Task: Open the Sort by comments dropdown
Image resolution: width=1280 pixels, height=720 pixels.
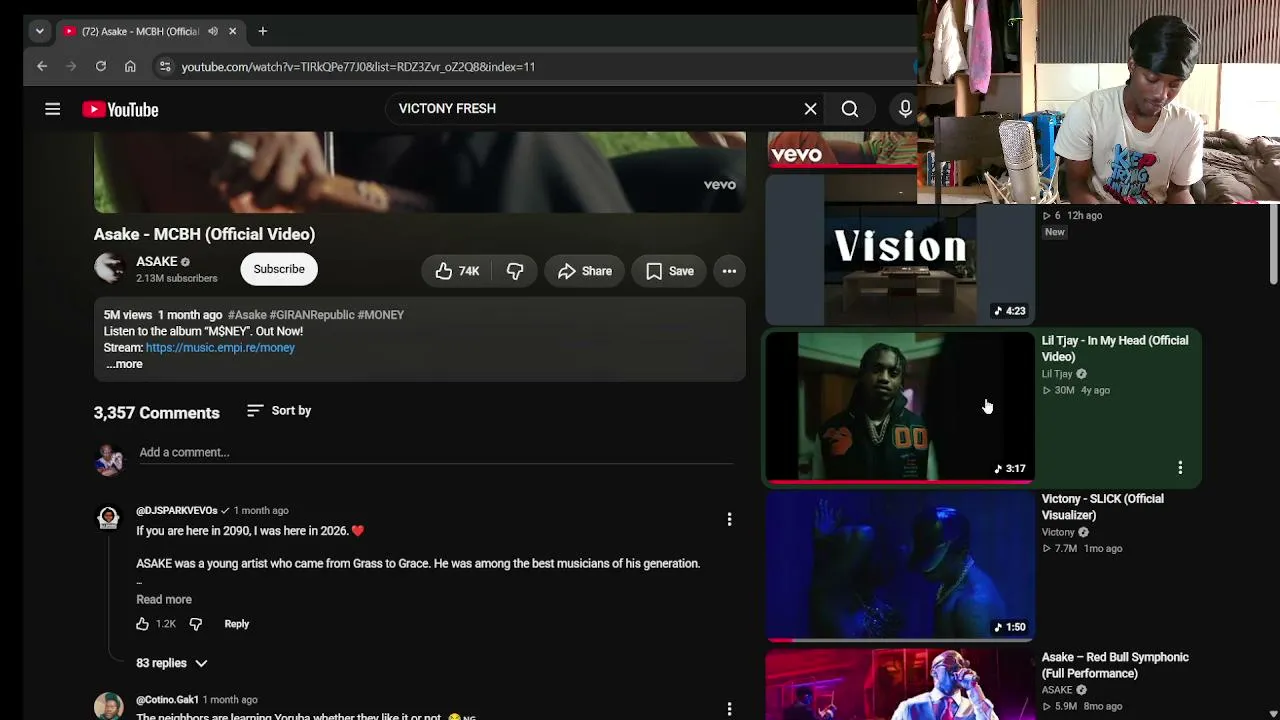Action: [x=279, y=411]
